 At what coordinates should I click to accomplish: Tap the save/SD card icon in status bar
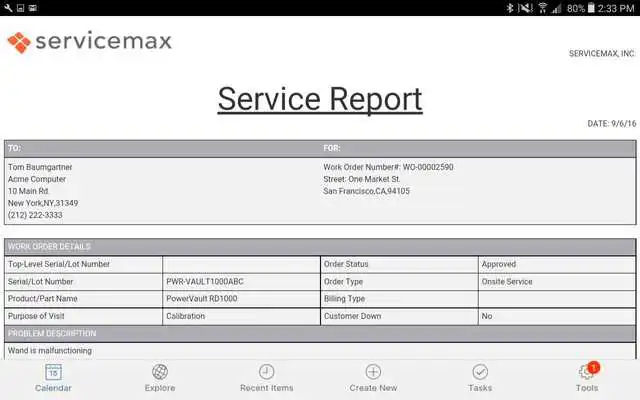coord(20,8)
